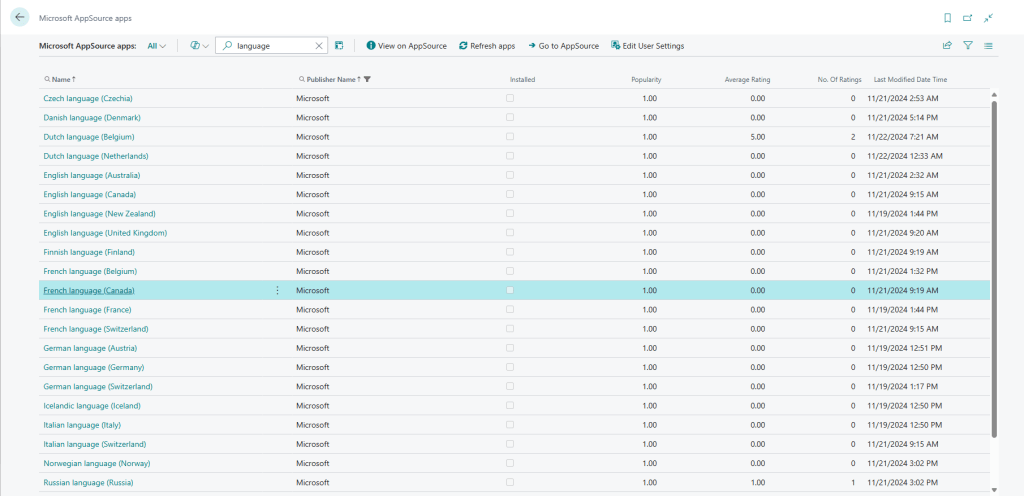This screenshot has width=1024, height=496.
Task: Select the 5.00 rating of Dutch language (Belgium)
Action: pyautogui.click(x=757, y=137)
